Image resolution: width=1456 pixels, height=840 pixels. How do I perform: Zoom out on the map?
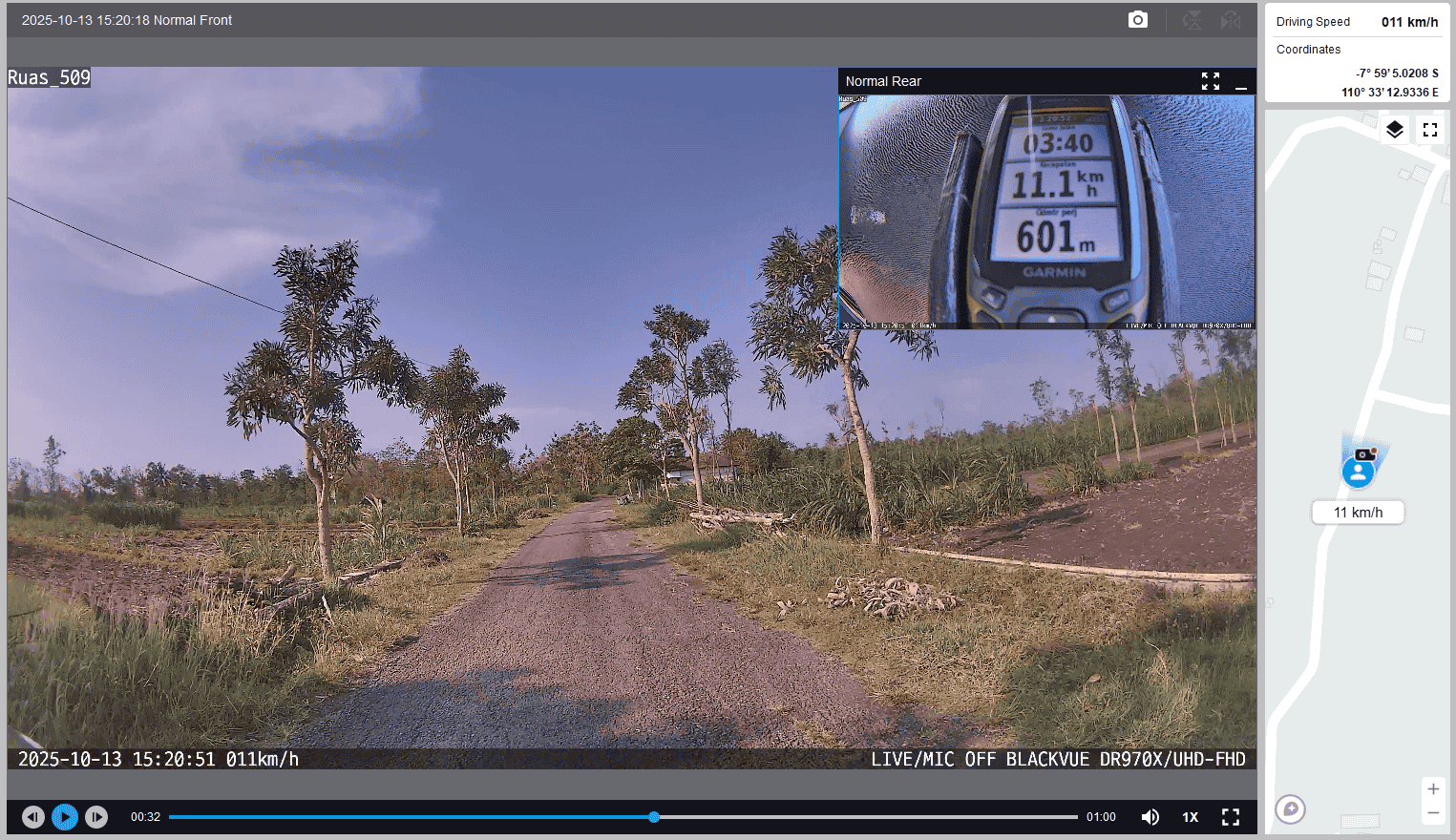(1433, 813)
